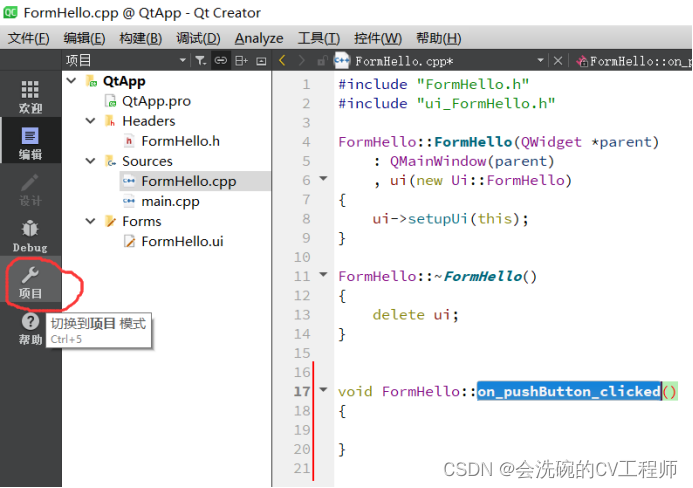693x488 pixels.
Task: Click the project tree filter icon
Action: tap(201, 61)
